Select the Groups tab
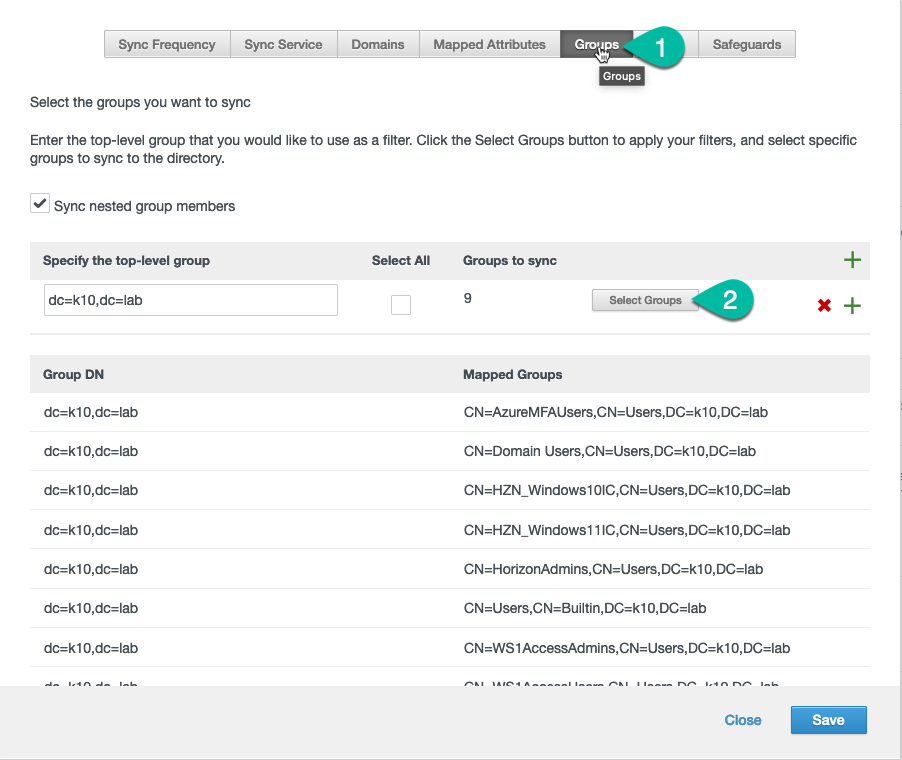 coord(597,44)
